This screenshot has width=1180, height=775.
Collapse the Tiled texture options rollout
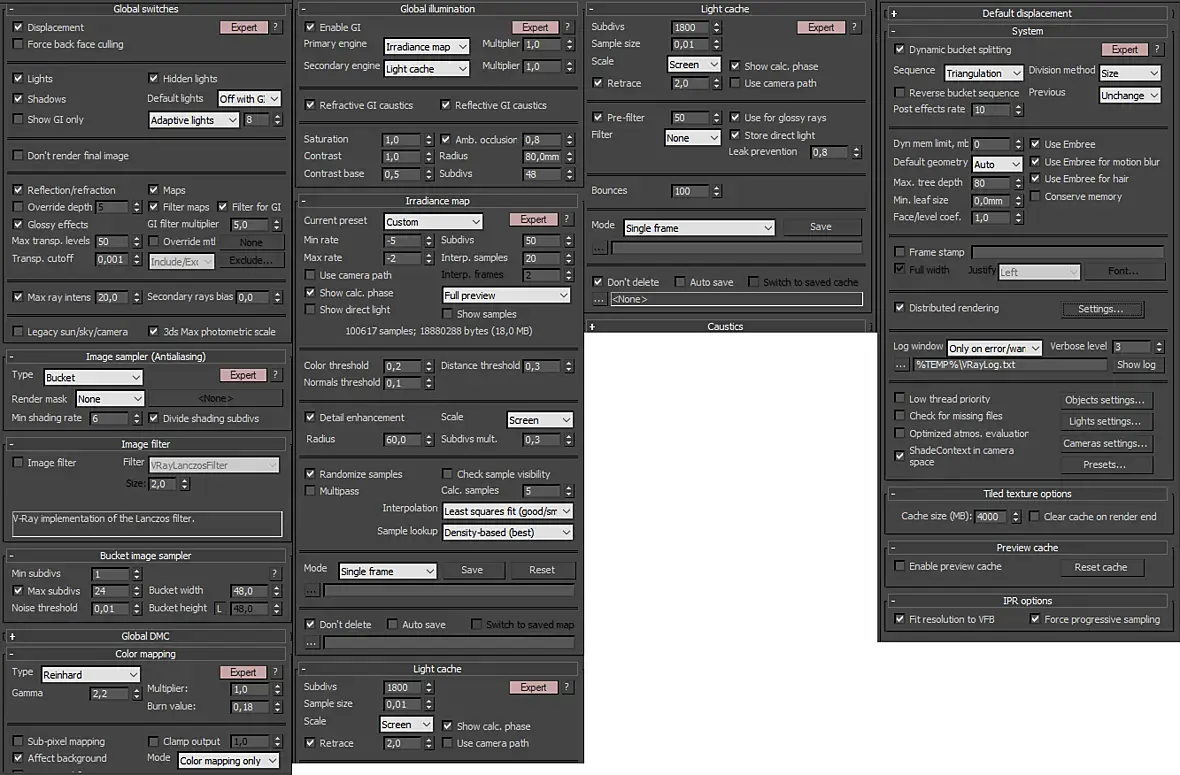click(x=893, y=494)
